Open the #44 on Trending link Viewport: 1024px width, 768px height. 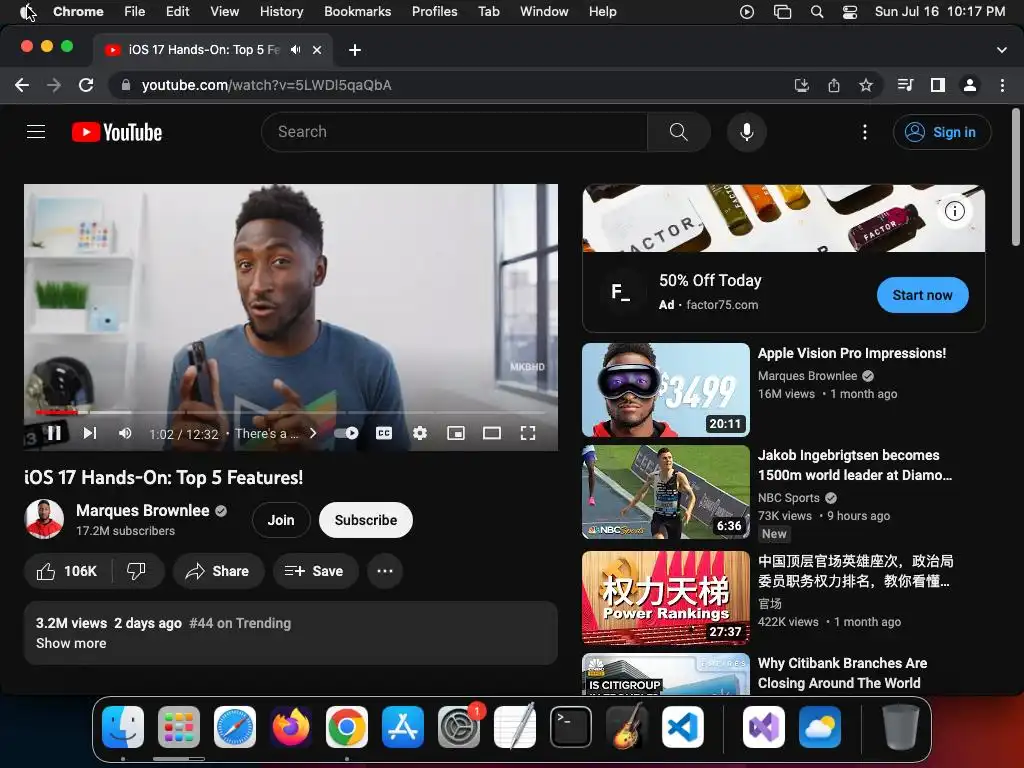point(240,623)
